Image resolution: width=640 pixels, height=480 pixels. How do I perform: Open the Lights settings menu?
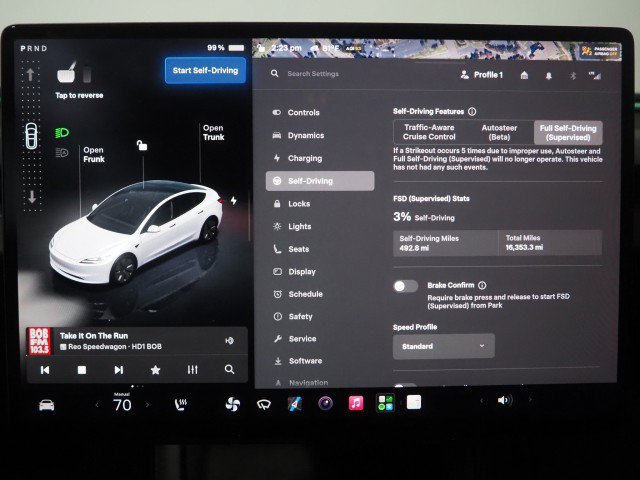pos(300,227)
